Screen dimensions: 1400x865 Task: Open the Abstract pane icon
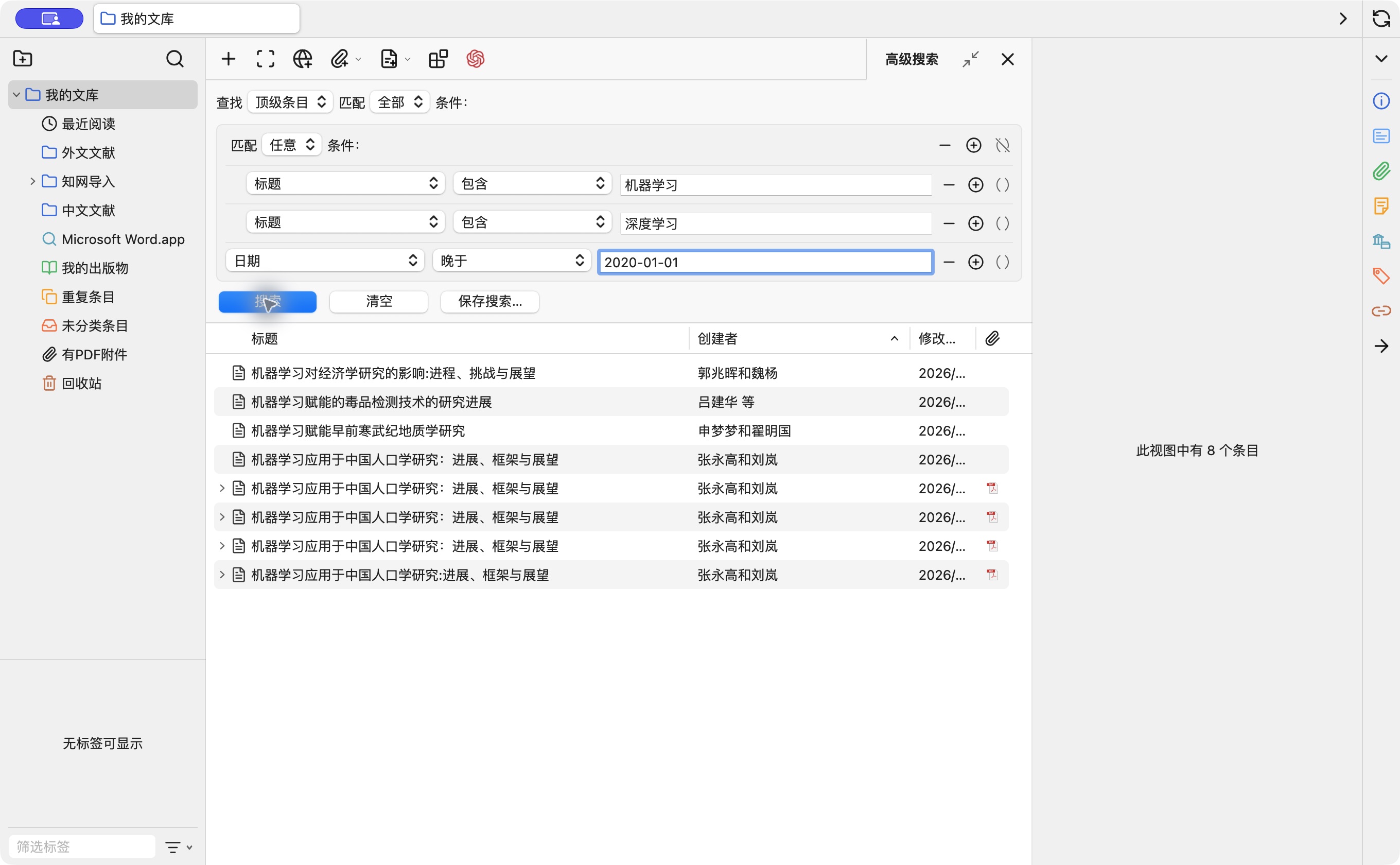1380,136
